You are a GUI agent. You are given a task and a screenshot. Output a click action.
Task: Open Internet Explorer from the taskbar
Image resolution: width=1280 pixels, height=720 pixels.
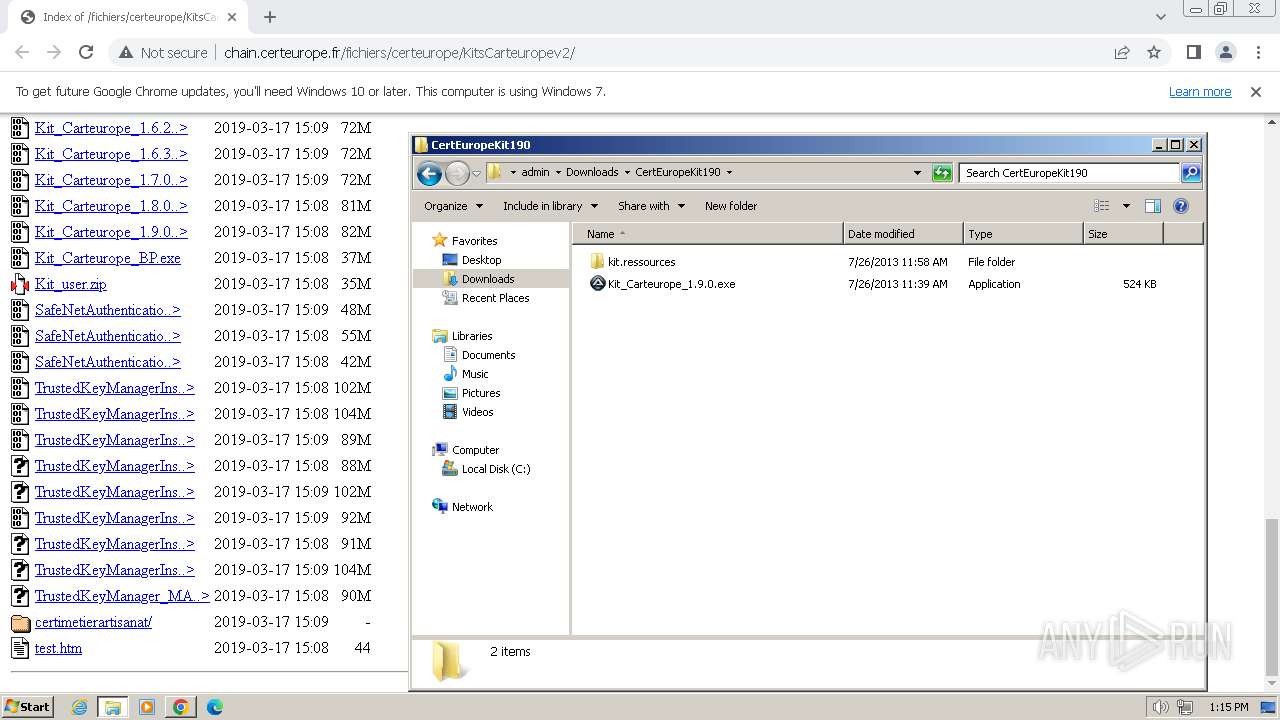point(79,707)
